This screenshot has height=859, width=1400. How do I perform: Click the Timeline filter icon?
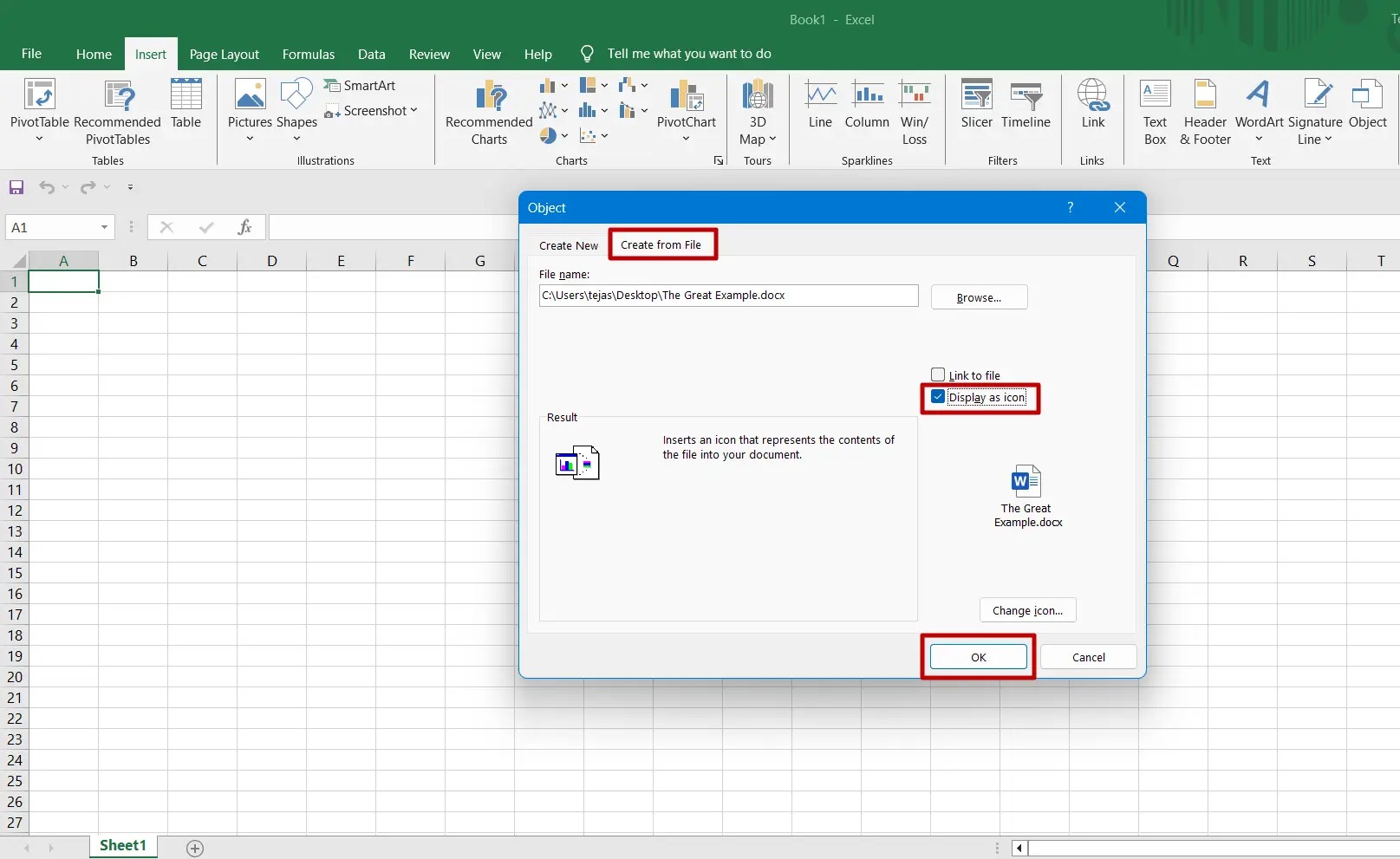pyautogui.click(x=1026, y=95)
